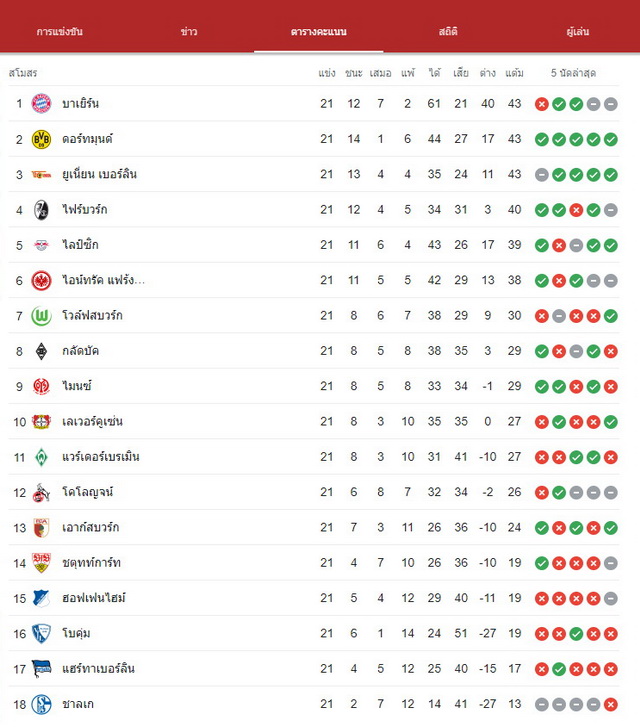Click the Schalke 04 blue crest
This screenshot has height=727, width=640.
point(41,704)
